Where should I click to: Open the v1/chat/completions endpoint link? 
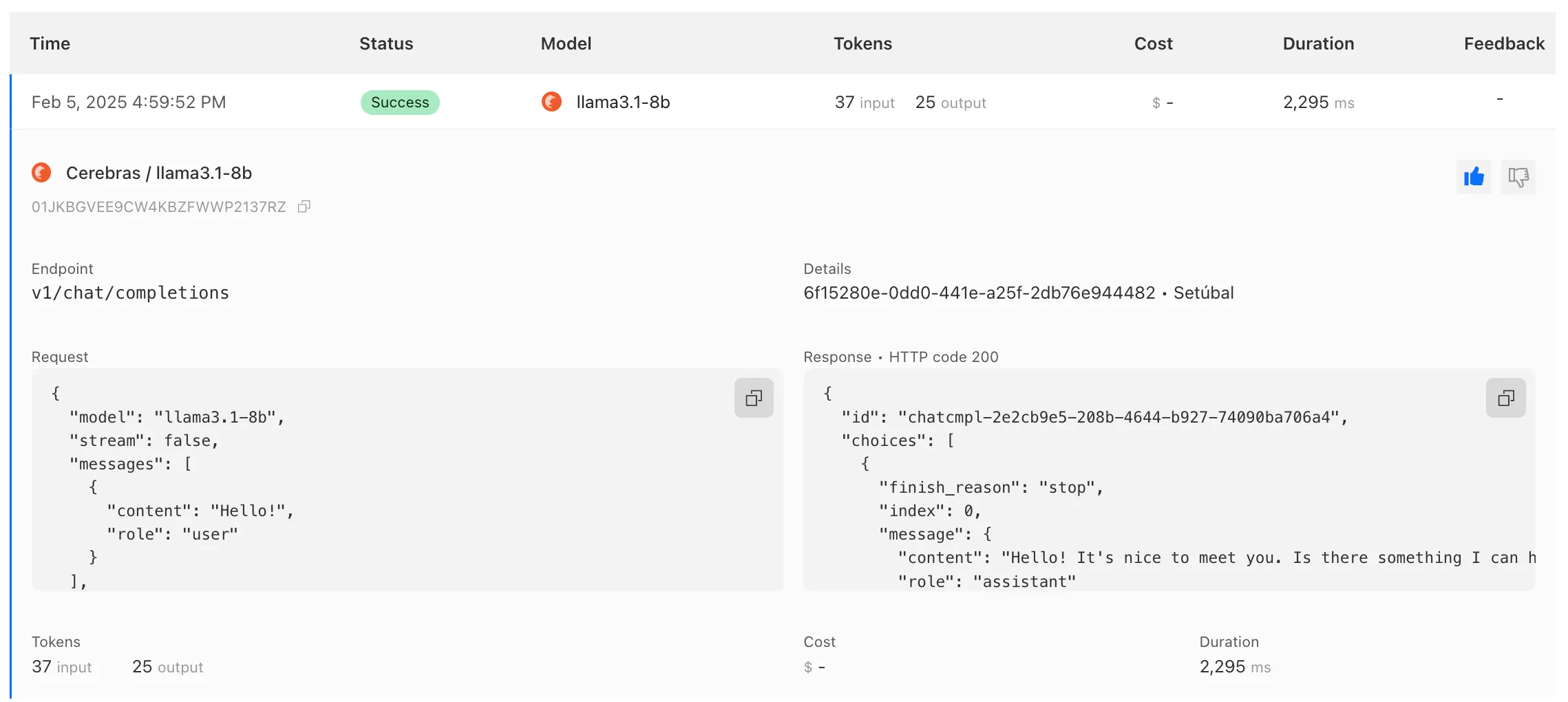coord(130,292)
